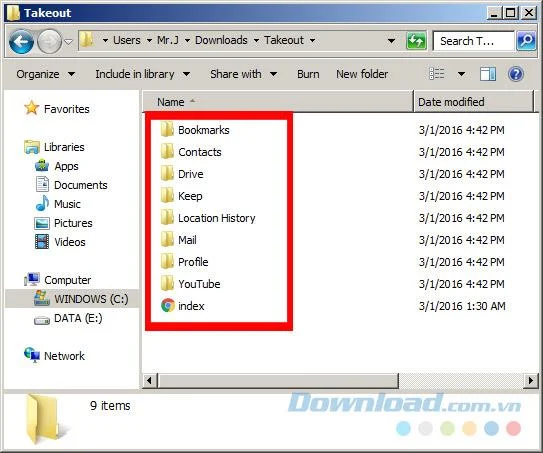This screenshot has height=453, width=543.
Task: Navigate to Downloads in address breadcrumb
Action: tap(221, 41)
